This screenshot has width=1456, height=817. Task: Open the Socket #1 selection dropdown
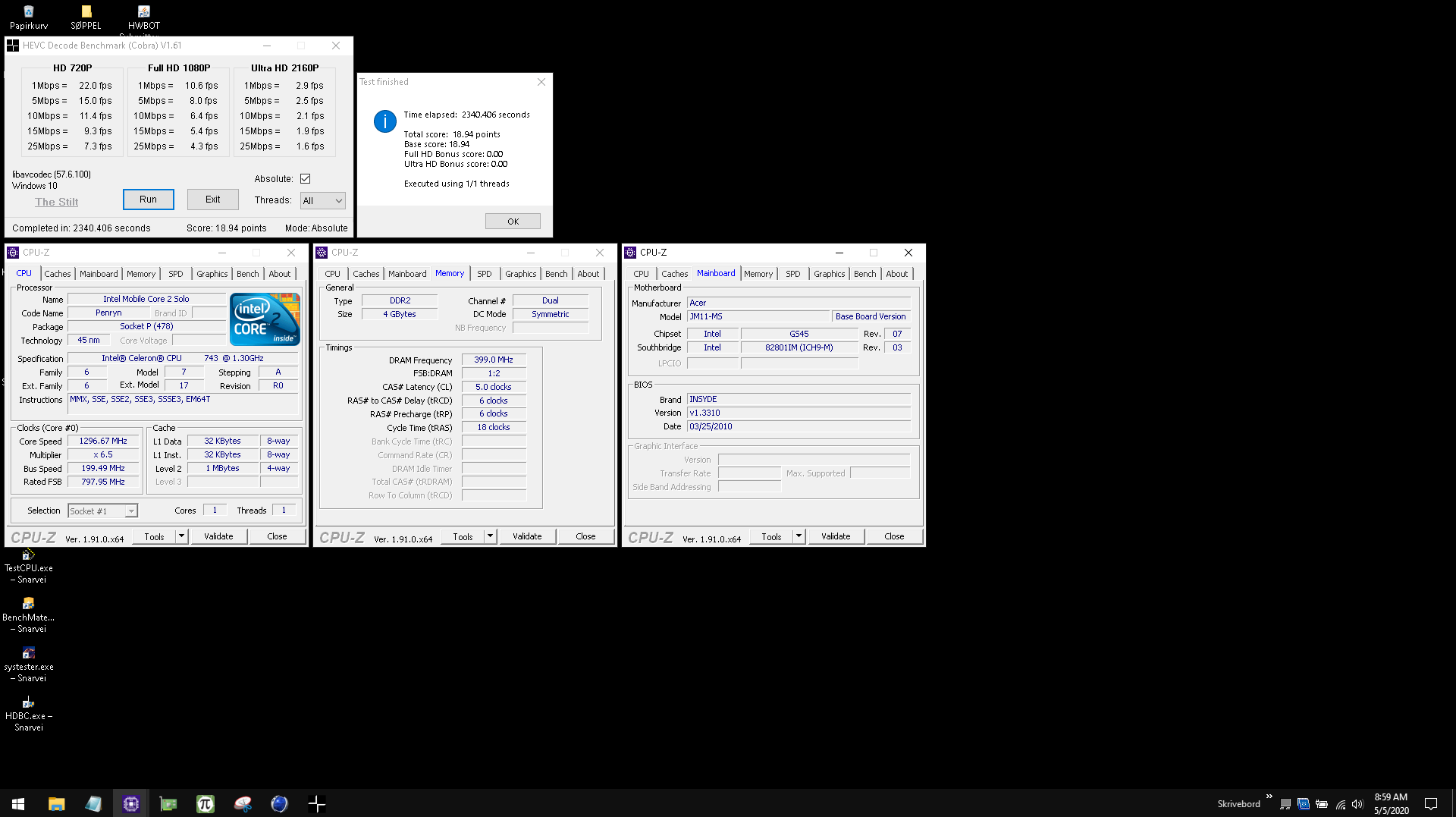103,511
